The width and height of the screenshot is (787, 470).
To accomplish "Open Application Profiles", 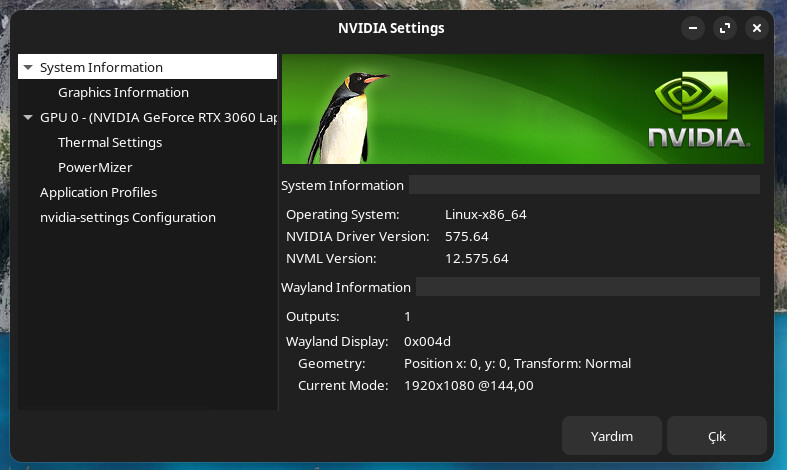I will (98, 192).
